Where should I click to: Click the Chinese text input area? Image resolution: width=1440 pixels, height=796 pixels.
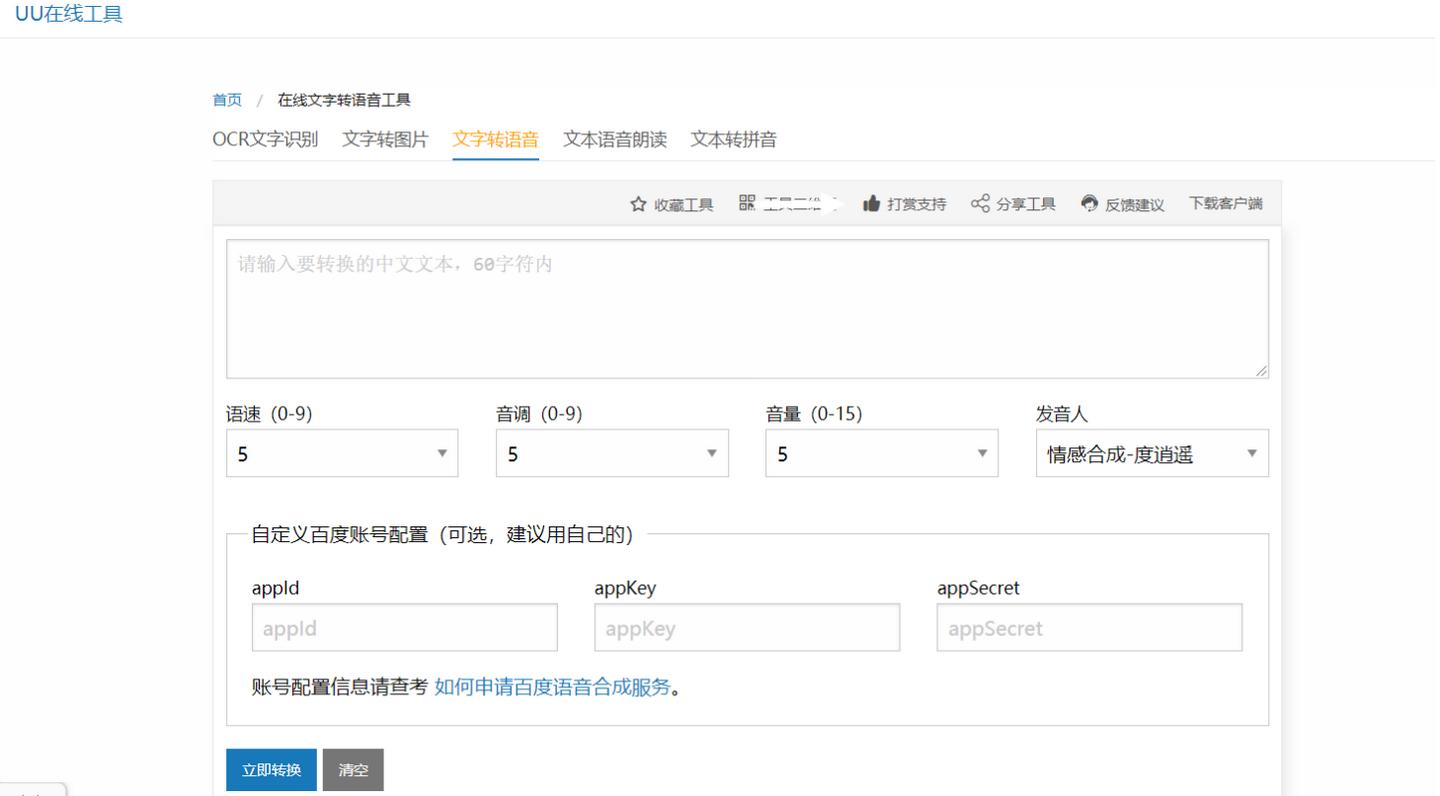(747, 305)
